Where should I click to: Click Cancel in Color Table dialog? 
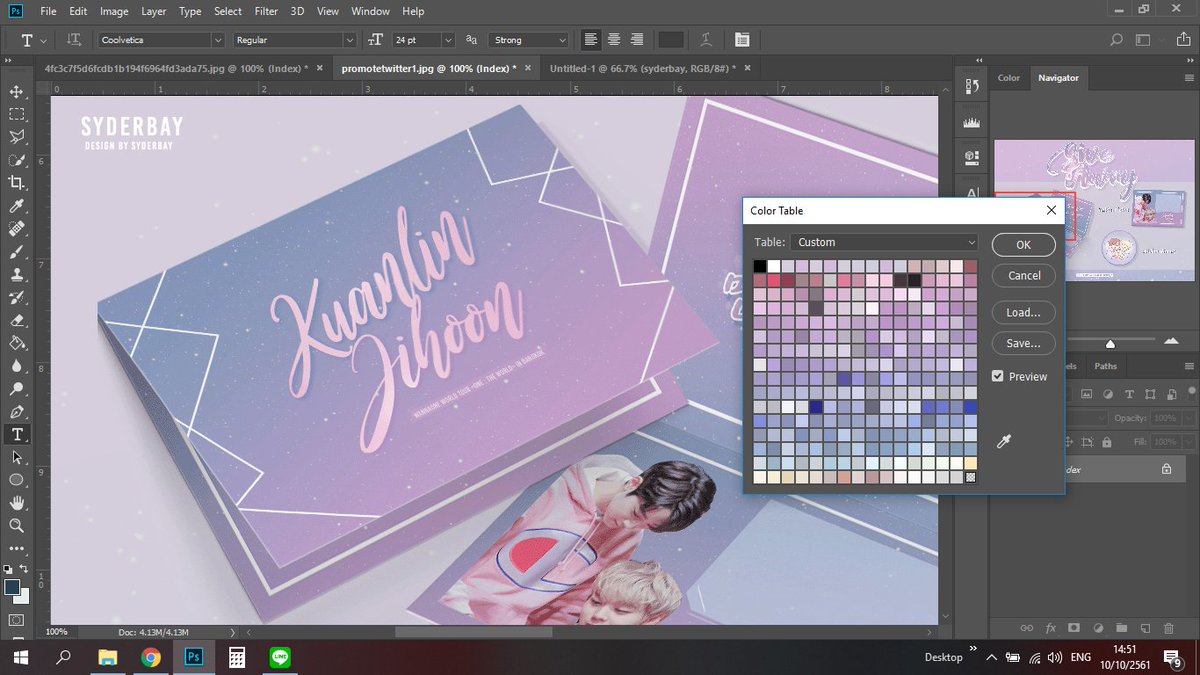1023,275
